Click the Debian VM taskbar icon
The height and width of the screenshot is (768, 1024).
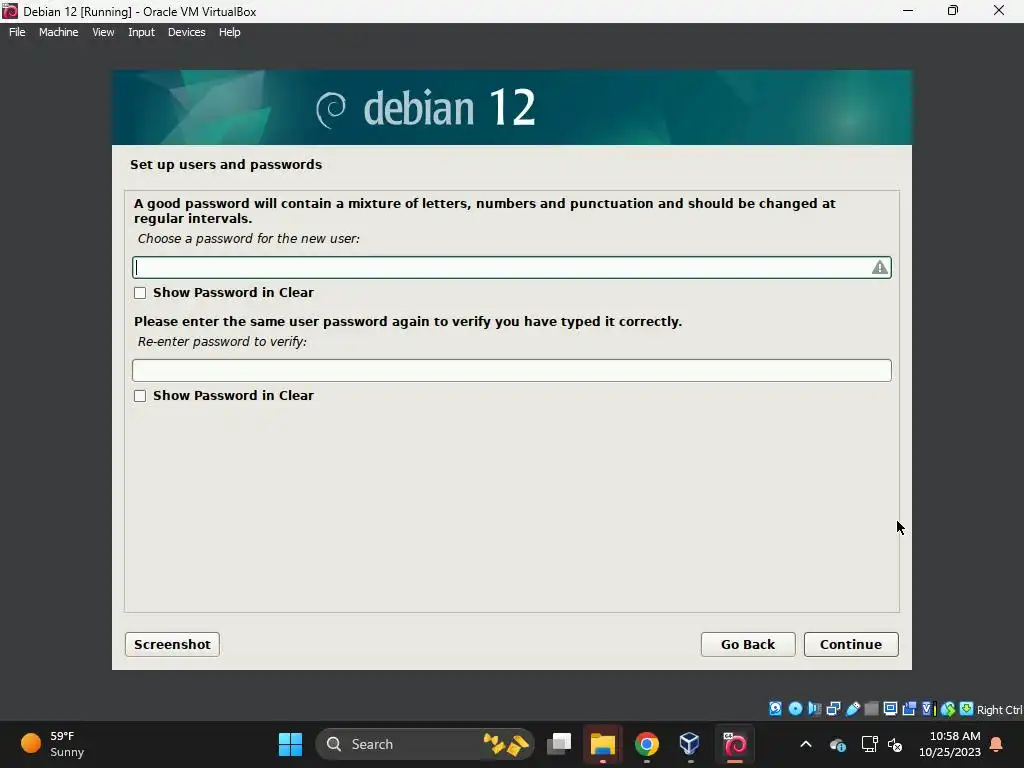(735, 744)
